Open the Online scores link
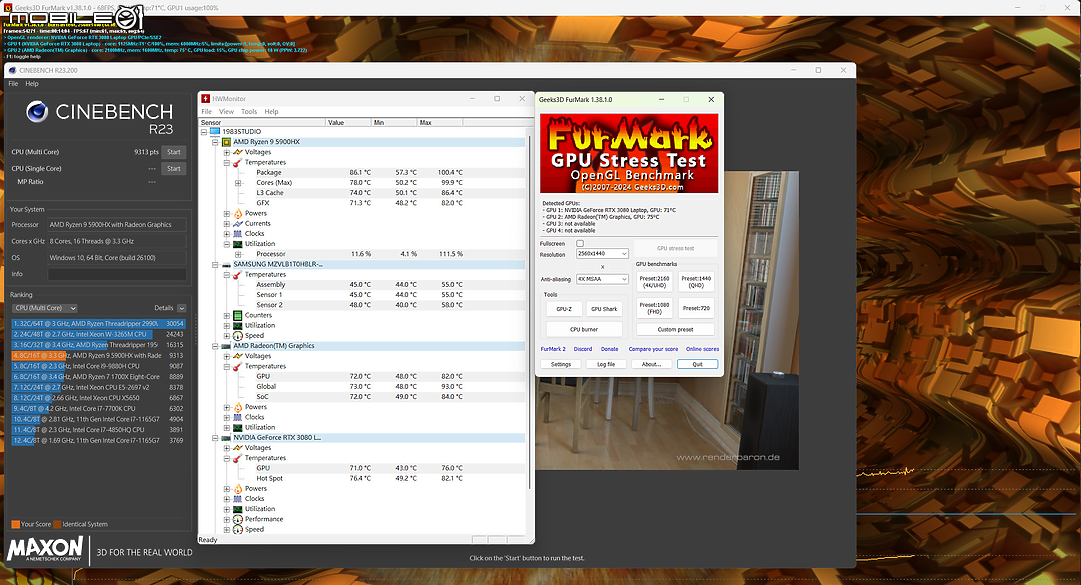Viewport: 1081px width, 585px height. [x=703, y=349]
